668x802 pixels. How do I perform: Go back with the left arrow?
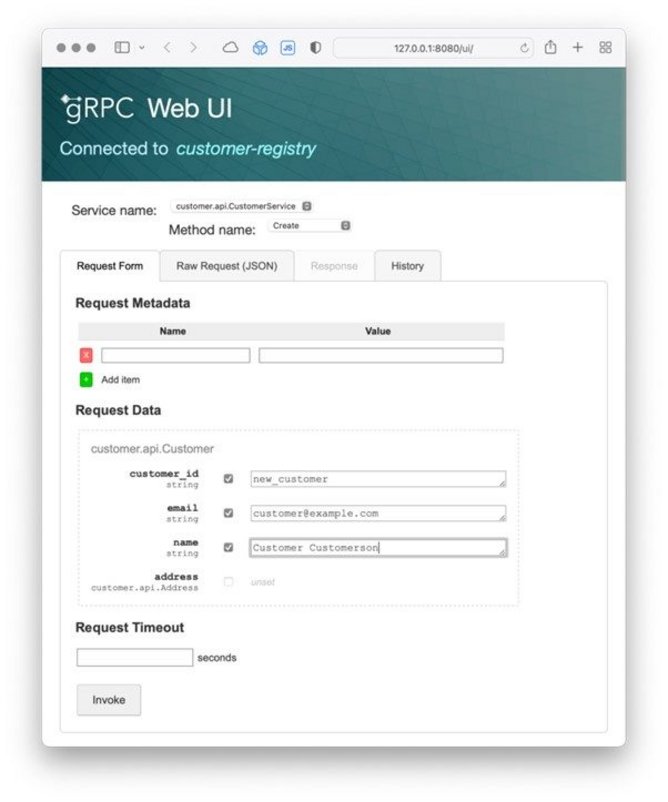click(x=167, y=48)
